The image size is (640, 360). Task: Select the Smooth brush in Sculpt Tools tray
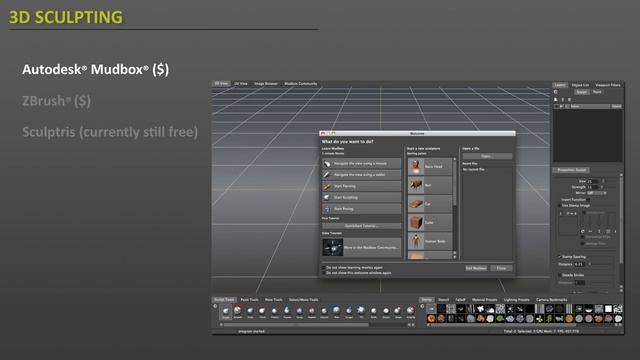tap(238, 312)
